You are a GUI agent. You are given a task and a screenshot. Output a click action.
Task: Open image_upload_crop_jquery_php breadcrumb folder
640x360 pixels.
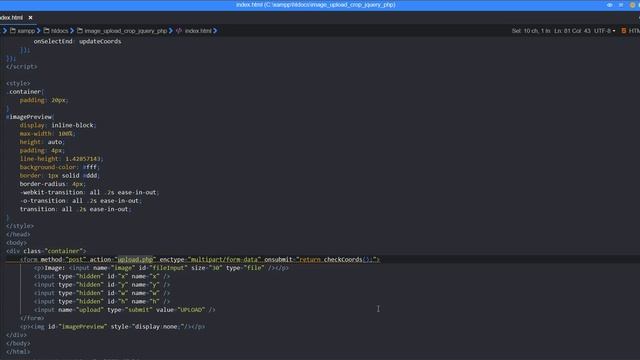(x=126, y=31)
